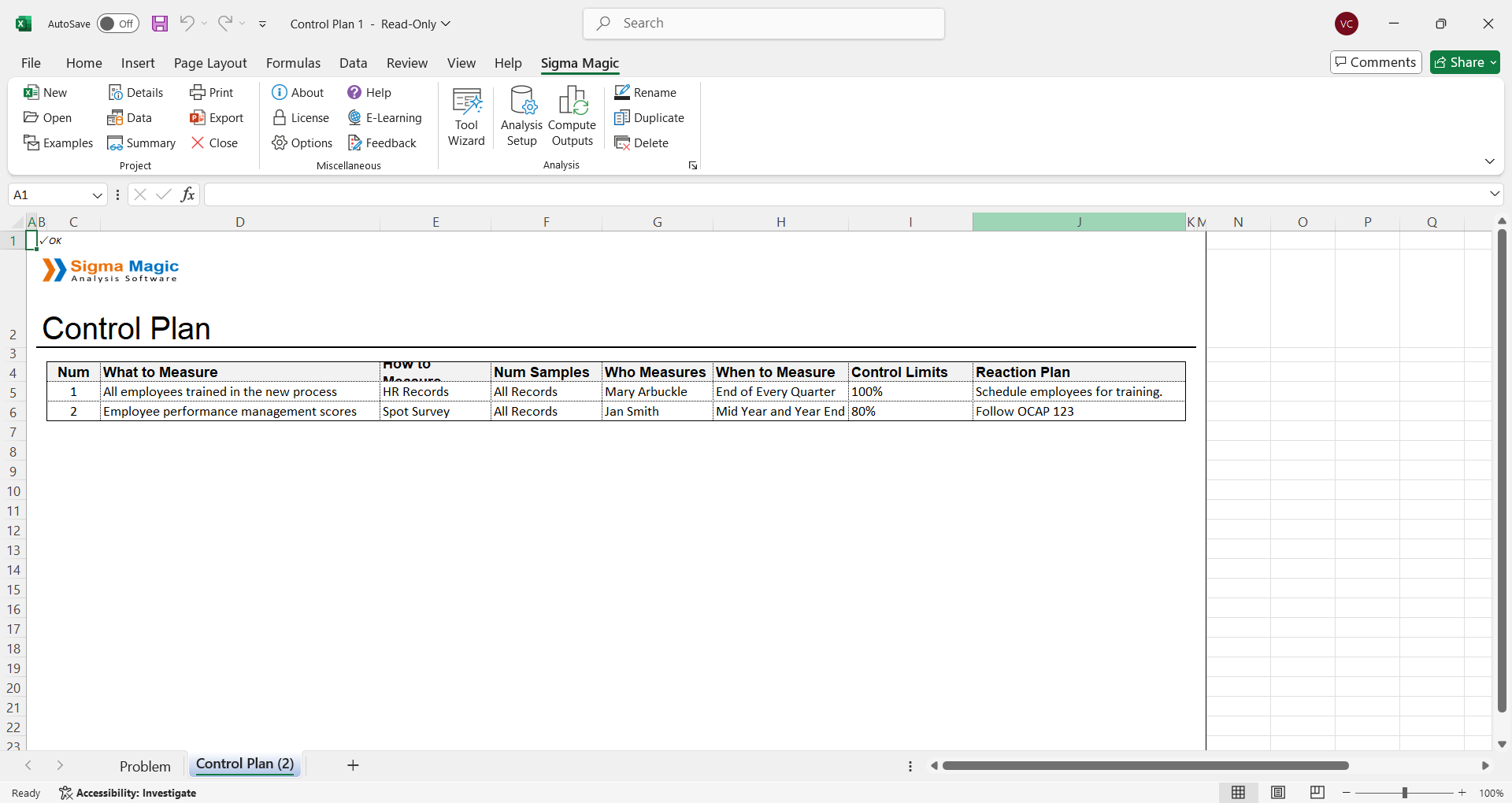Open the Comments pane
The height and width of the screenshot is (803, 1512).
1376,62
